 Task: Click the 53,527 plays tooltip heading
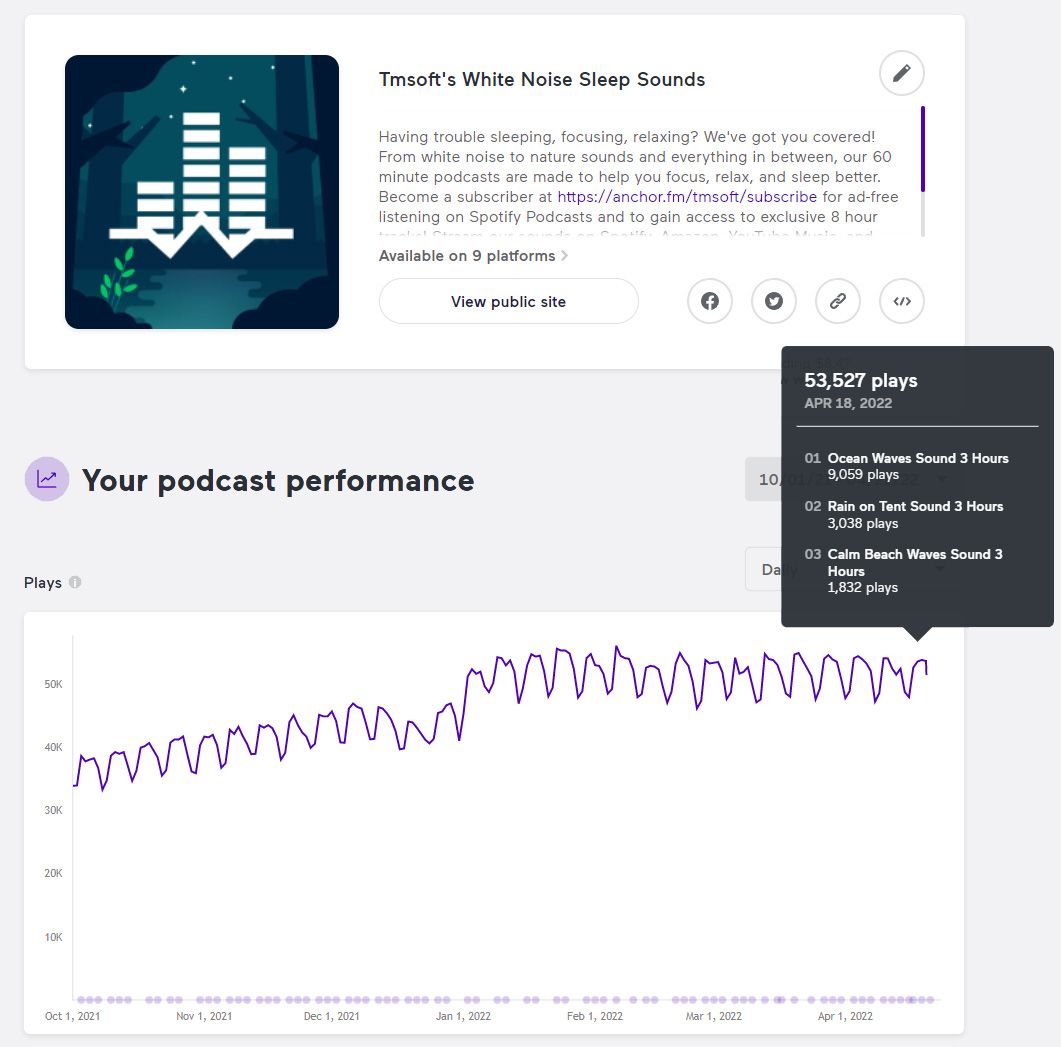pyautogui.click(x=860, y=380)
